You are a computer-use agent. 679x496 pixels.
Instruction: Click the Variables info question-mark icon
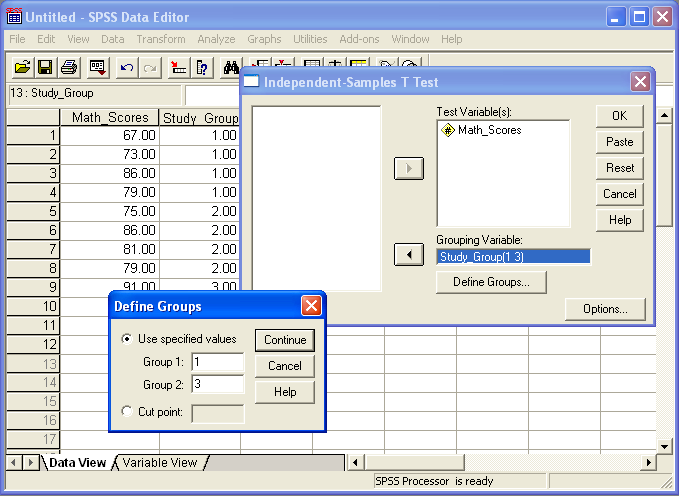pos(202,68)
